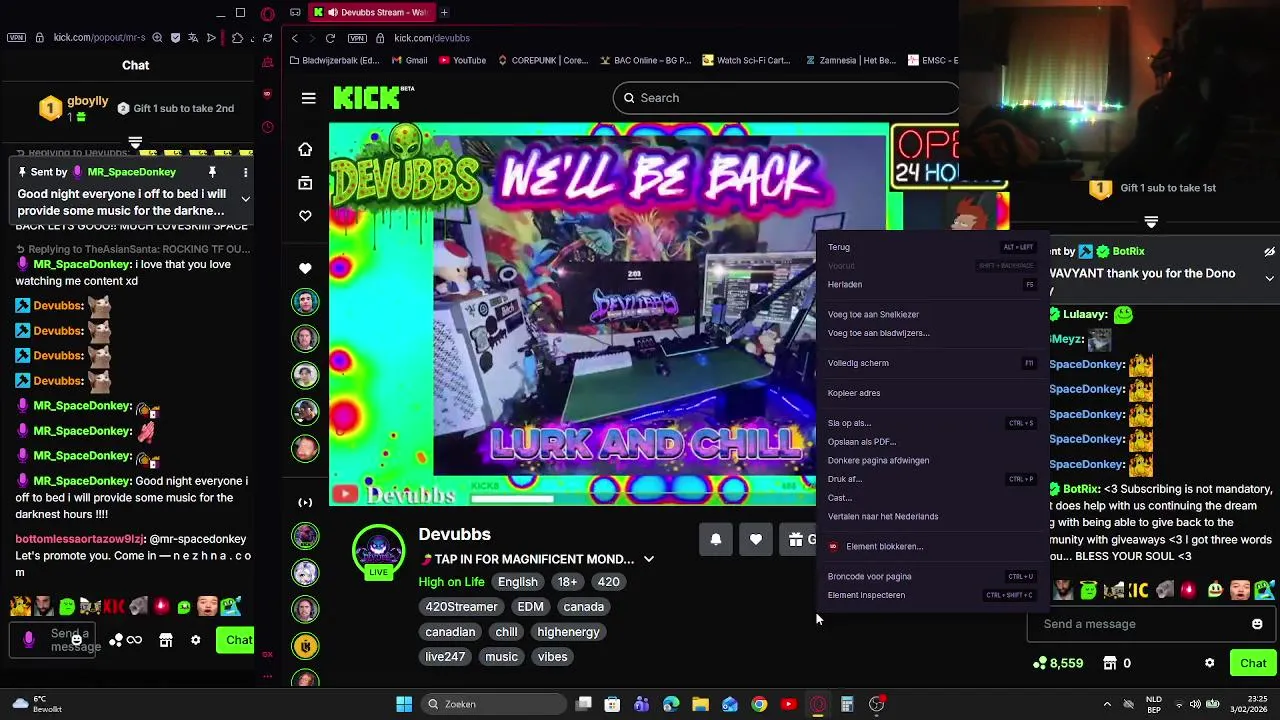The image size is (1280, 720).
Task: Toggle VPN badge in popout address bar
Action: [16, 38]
